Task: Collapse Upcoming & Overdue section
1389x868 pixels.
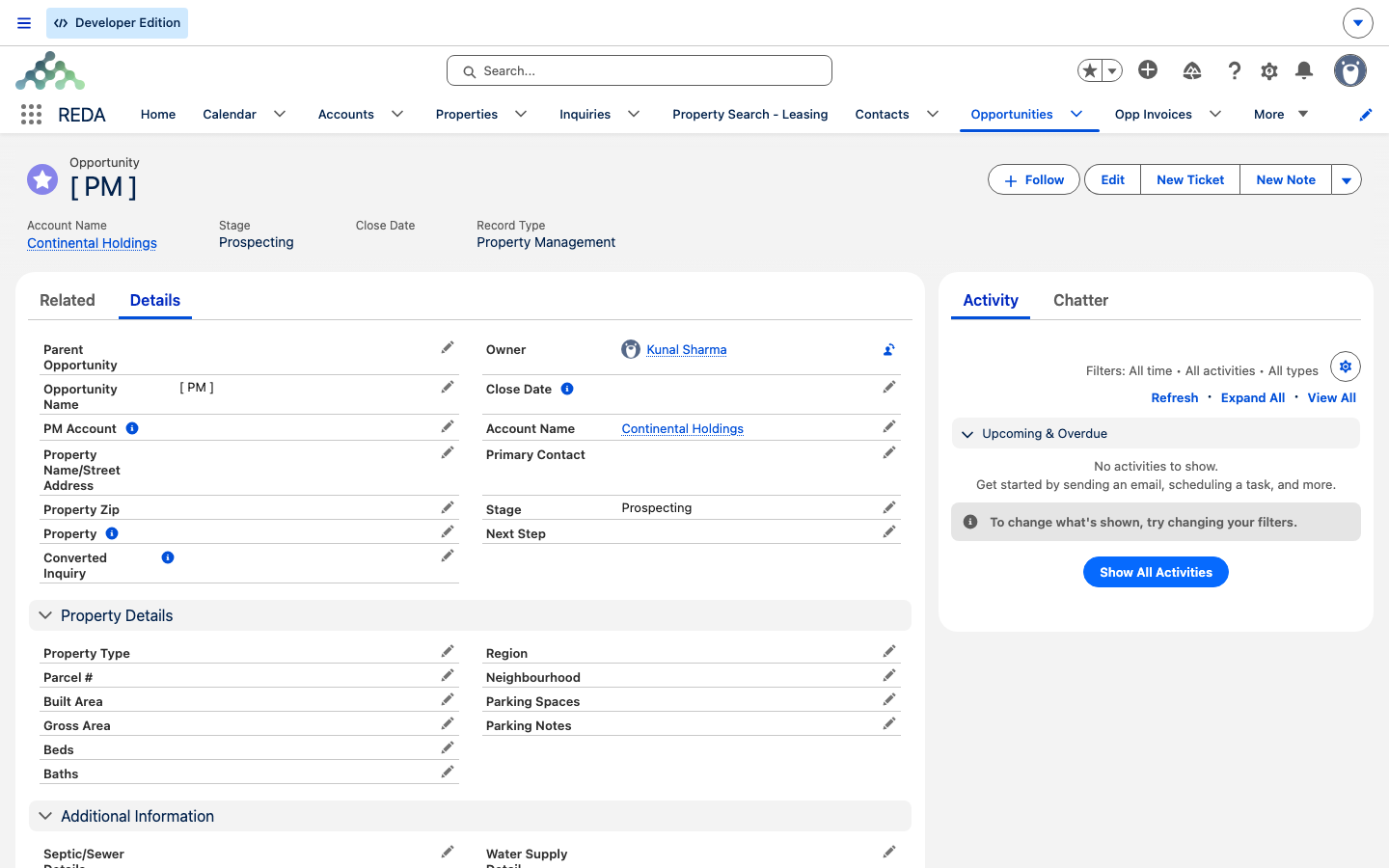Action: click(967, 434)
